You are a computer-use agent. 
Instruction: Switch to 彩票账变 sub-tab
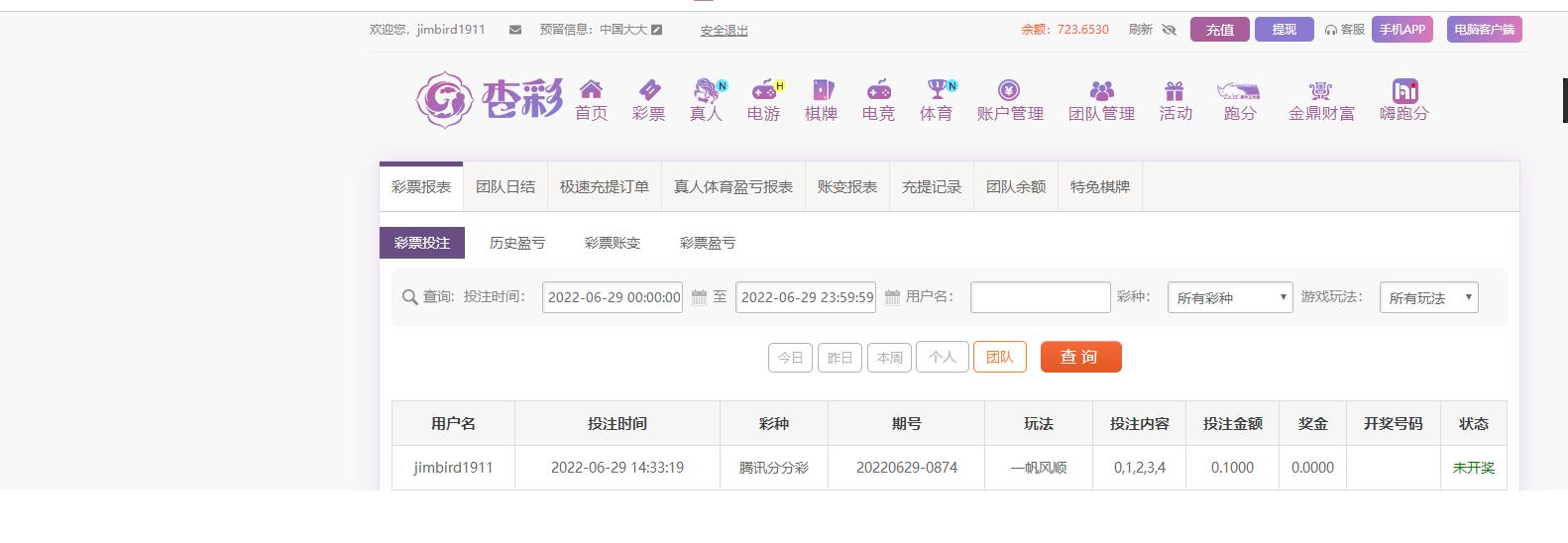613,243
